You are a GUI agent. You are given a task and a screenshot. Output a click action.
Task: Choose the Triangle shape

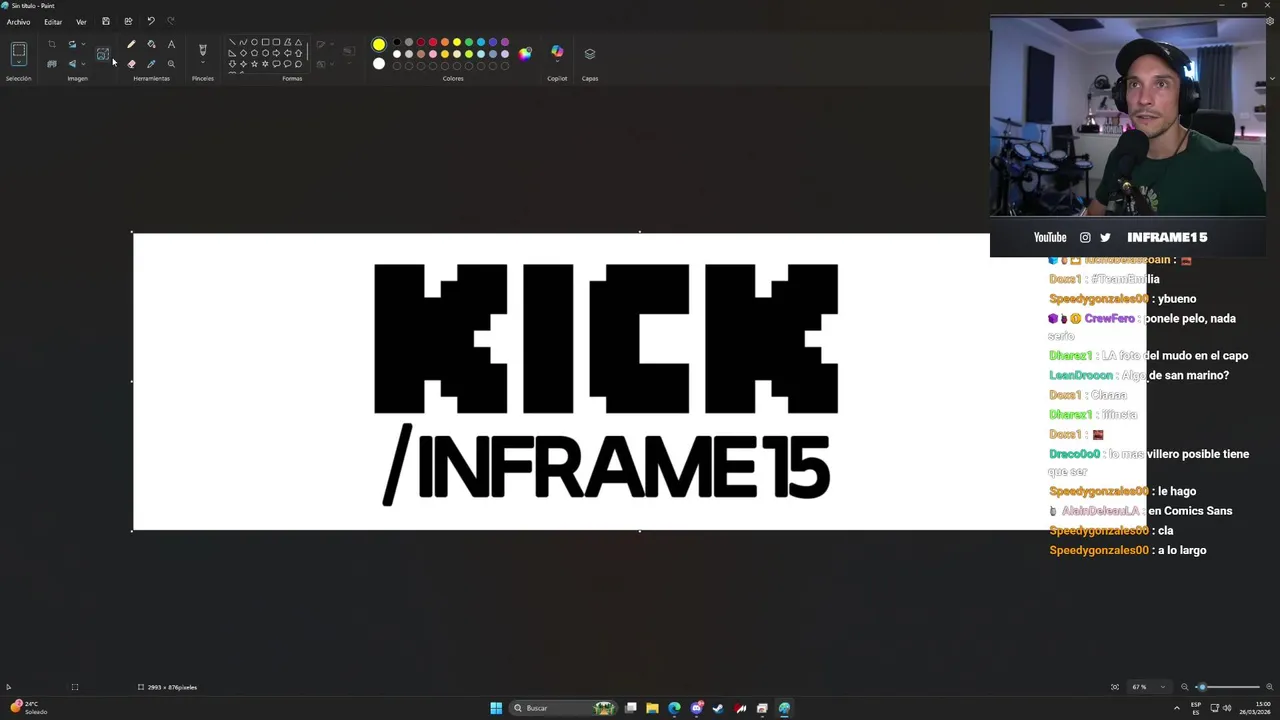(298, 42)
